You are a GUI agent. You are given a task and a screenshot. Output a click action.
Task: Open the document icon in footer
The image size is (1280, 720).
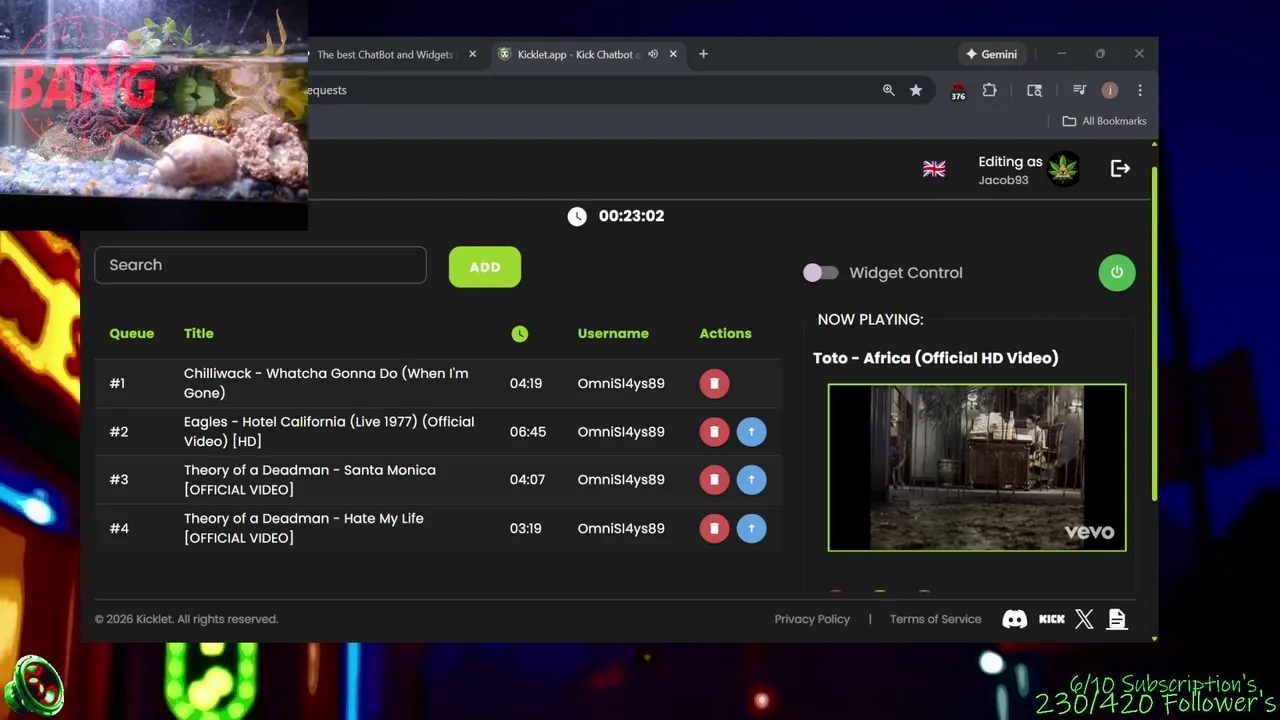pyautogui.click(x=1117, y=619)
